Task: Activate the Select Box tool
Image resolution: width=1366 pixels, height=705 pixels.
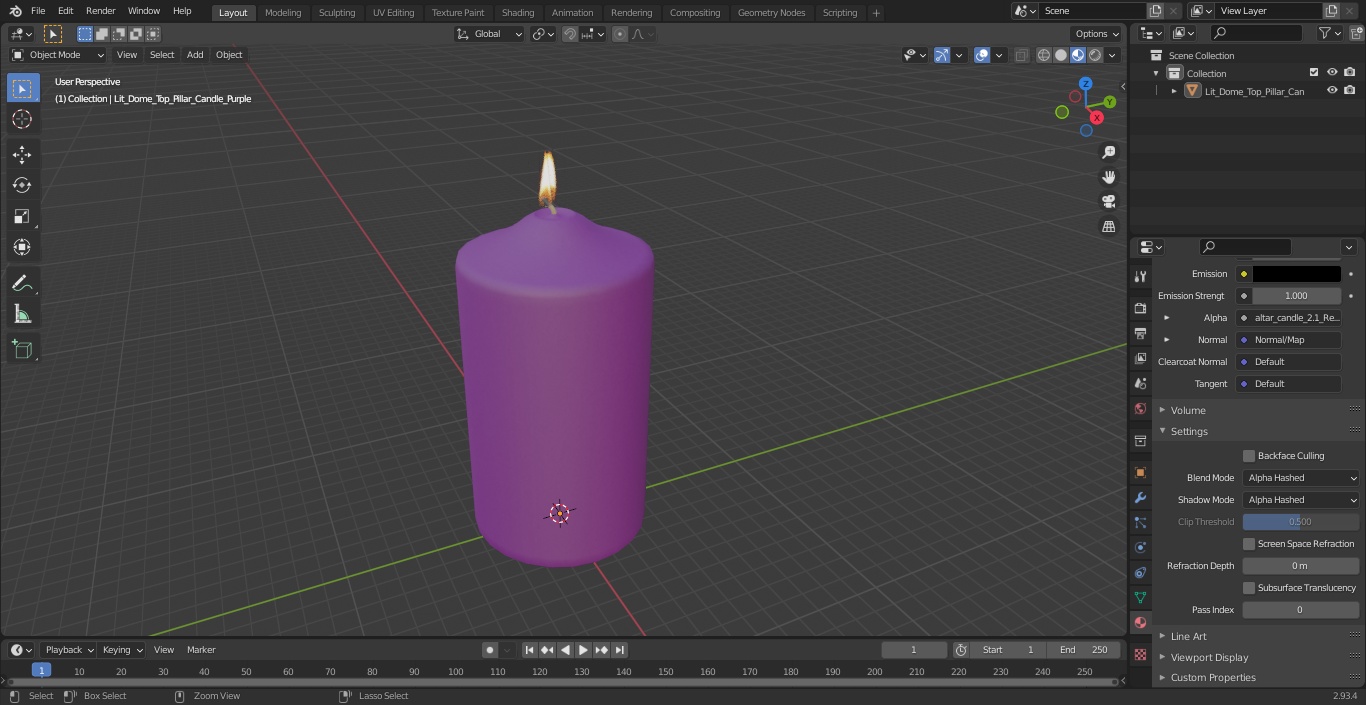Action: 22,88
